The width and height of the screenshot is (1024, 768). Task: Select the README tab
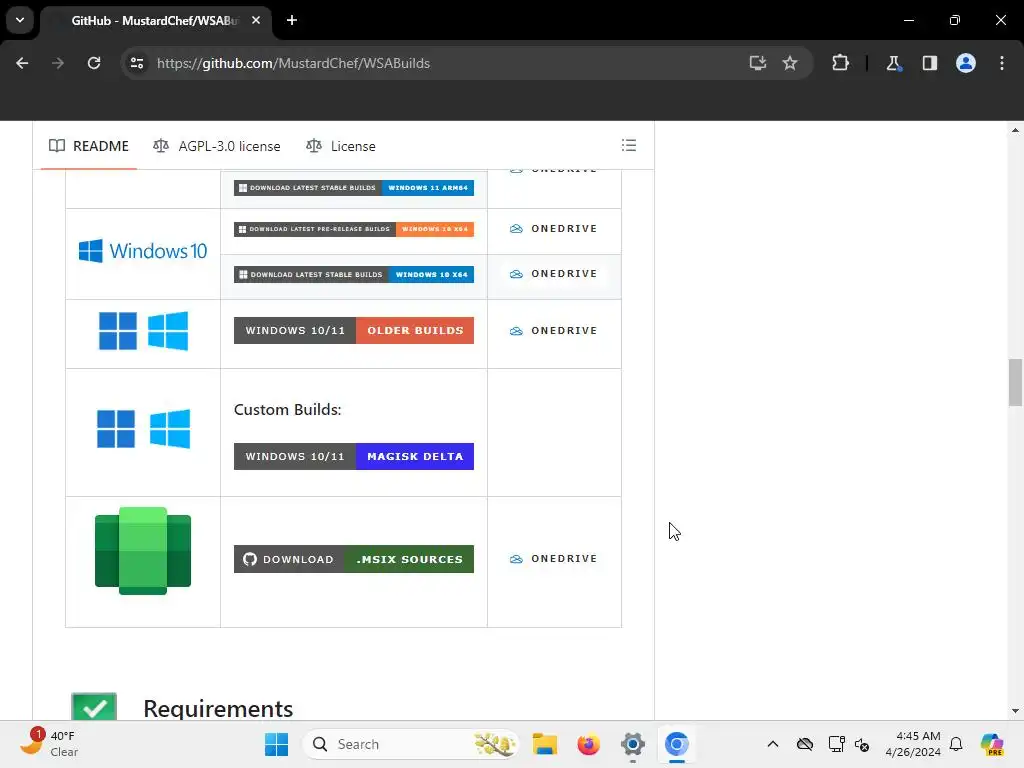pos(89,146)
